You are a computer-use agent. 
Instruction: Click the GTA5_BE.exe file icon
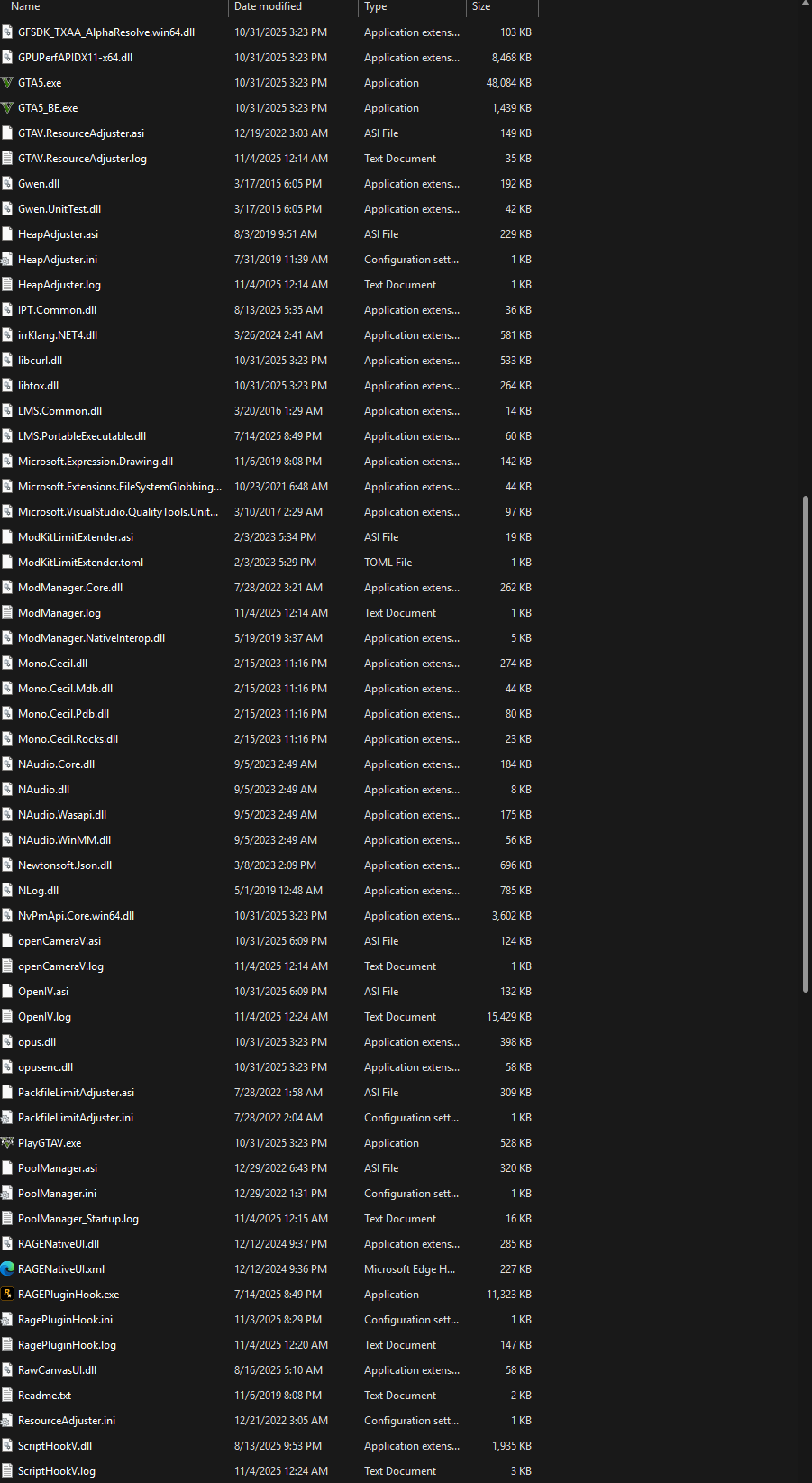[7, 108]
